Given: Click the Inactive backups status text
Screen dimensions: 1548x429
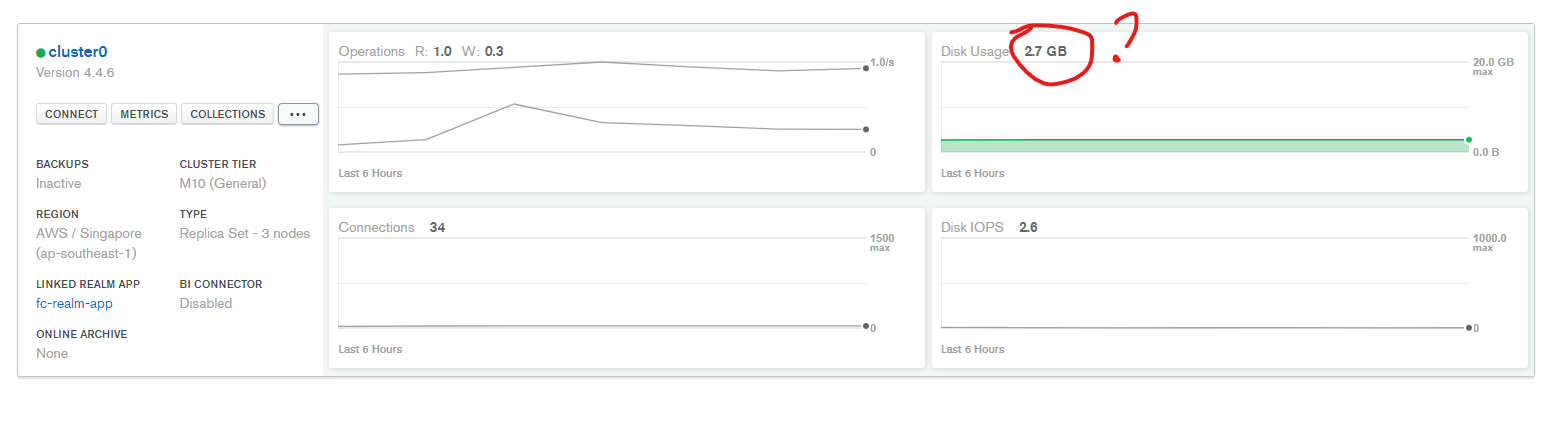Looking at the screenshot, I should [59, 183].
